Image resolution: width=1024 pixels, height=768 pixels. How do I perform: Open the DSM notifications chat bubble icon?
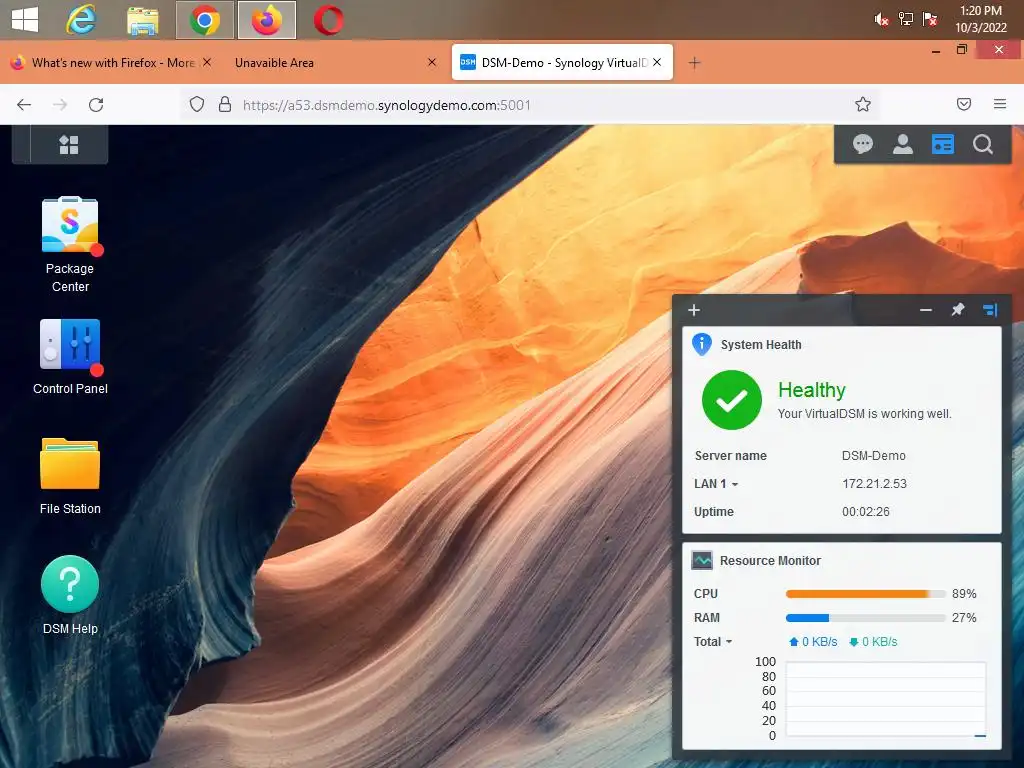point(863,144)
